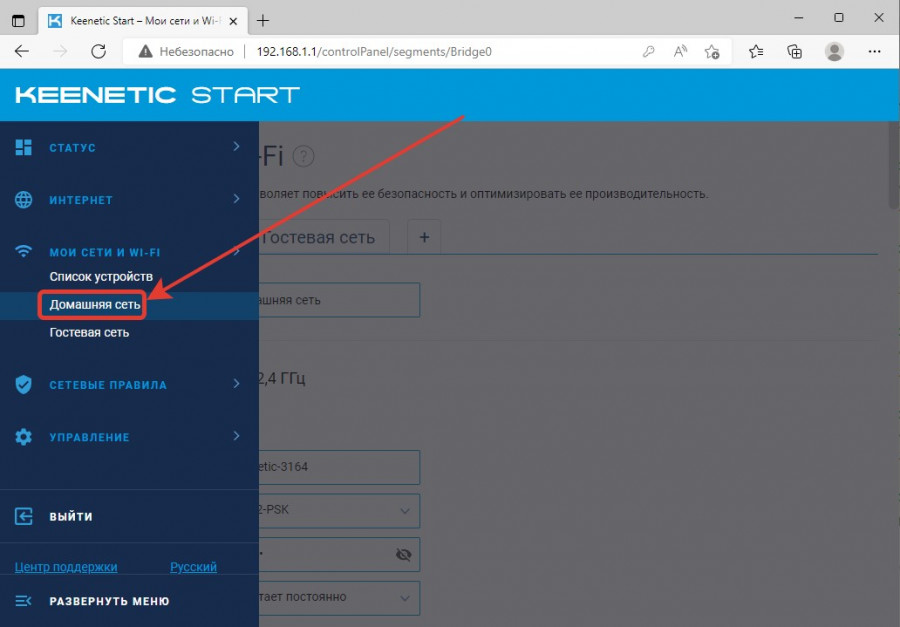Viewport: 900px width, 627px height.
Task: Click the Центр поддержки link
Action: point(66,567)
